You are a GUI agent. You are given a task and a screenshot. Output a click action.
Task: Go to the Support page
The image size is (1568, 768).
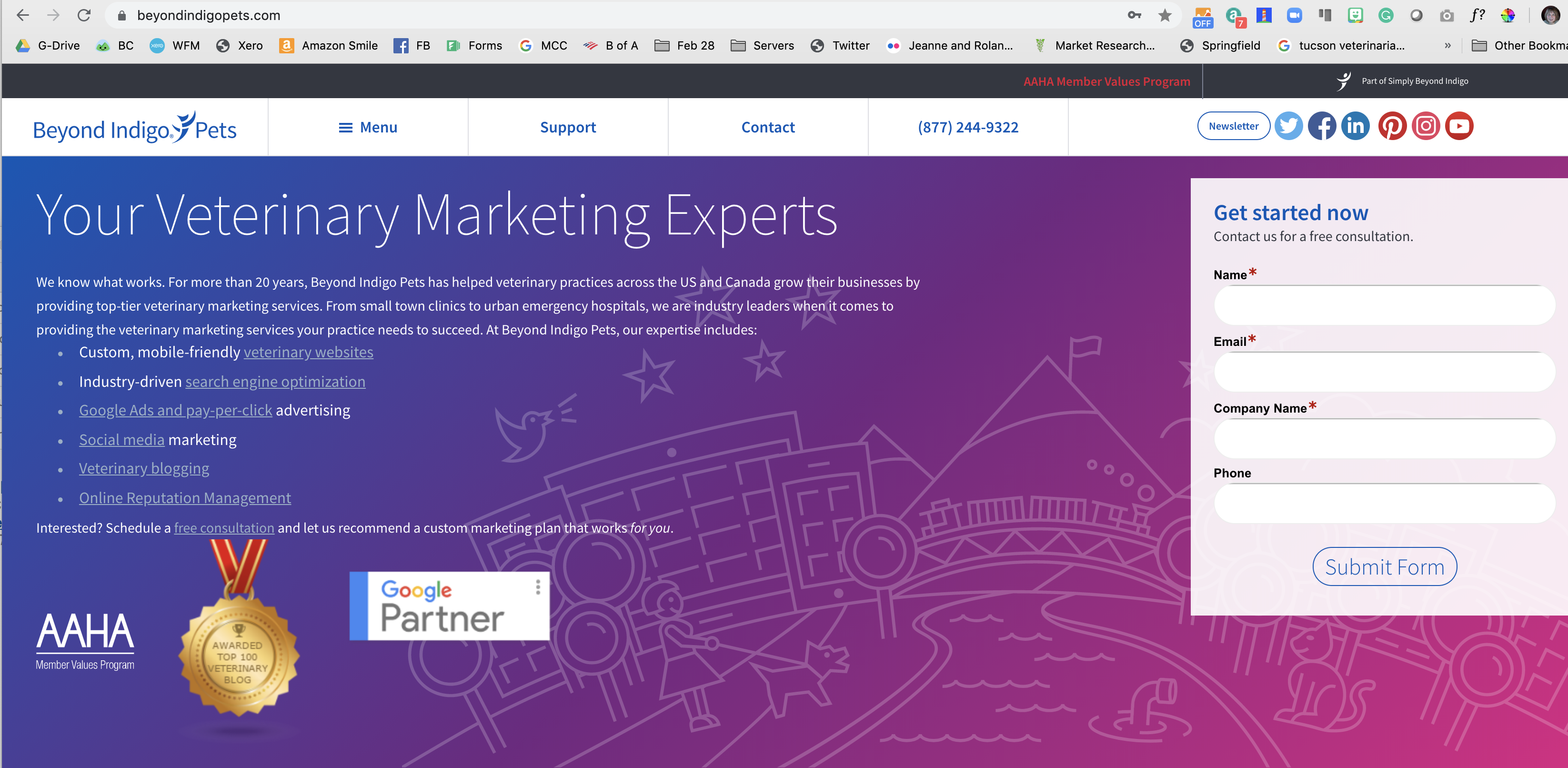[x=568, y=127]
